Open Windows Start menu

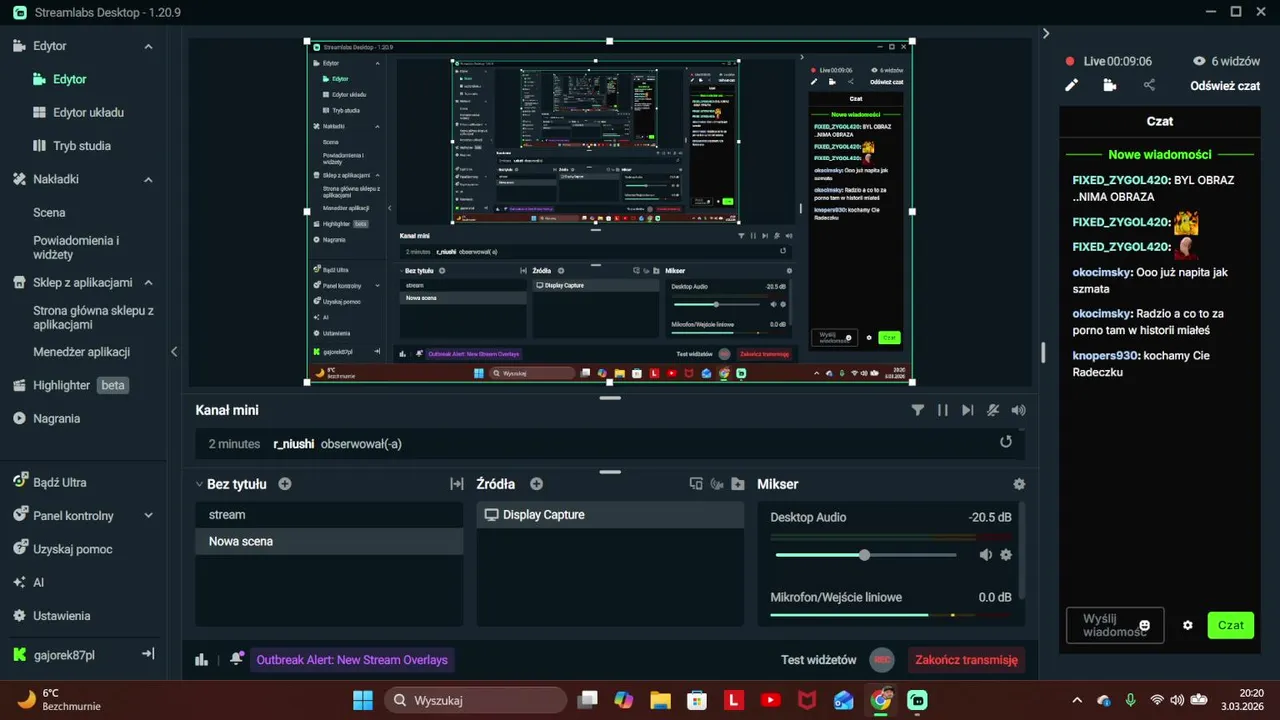coord(362,700)
